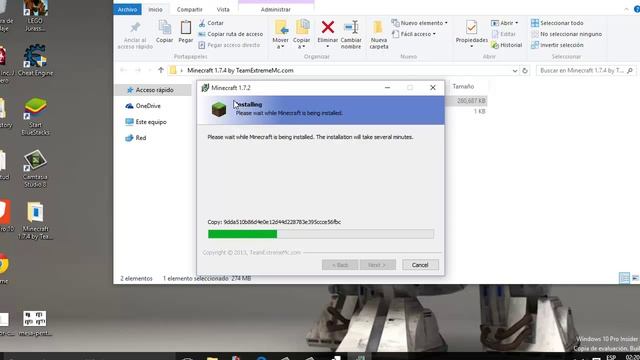Open the Archivo tab
Screen dimensions: 640x360
[127, 9]
